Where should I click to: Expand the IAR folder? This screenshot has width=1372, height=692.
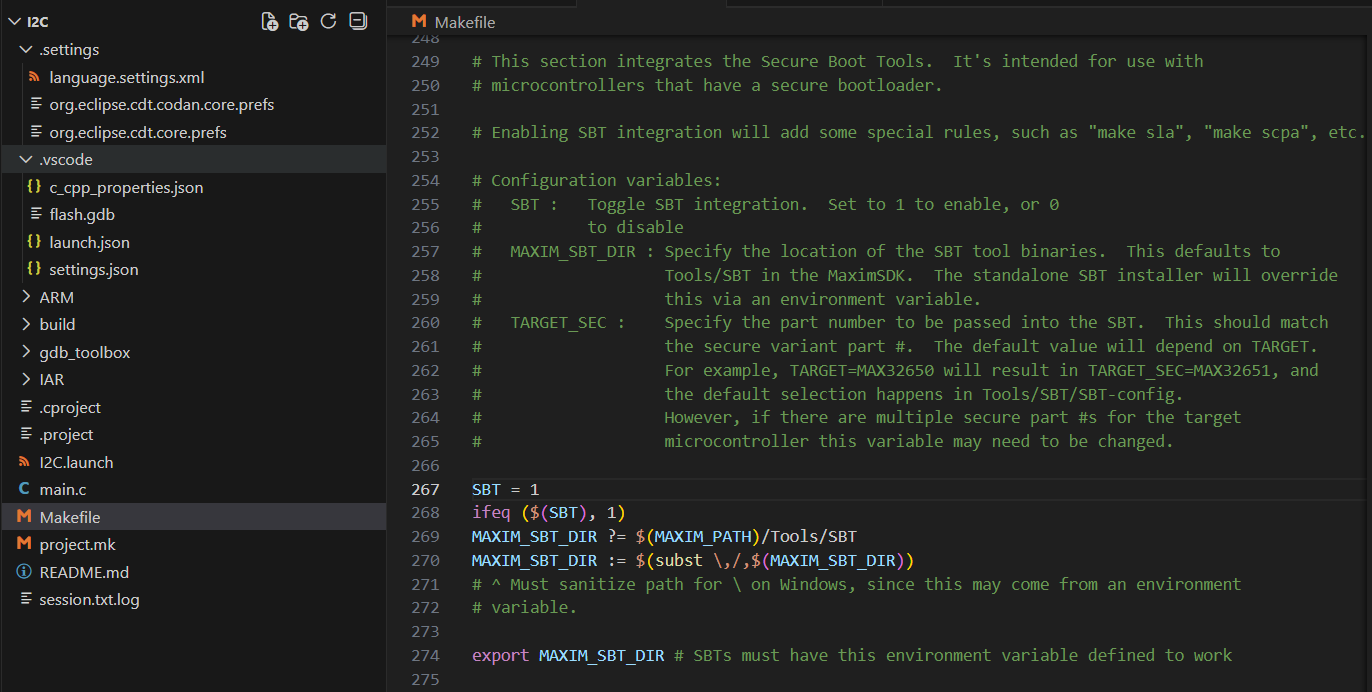tap(25, 379)
